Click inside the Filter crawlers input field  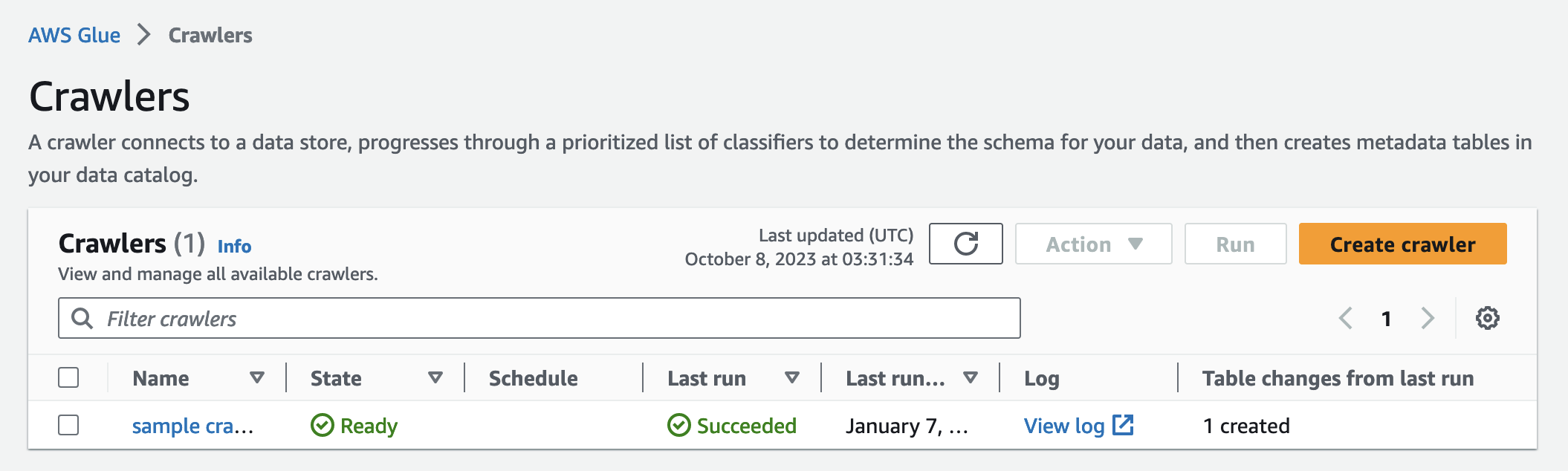tap(520, 318)
